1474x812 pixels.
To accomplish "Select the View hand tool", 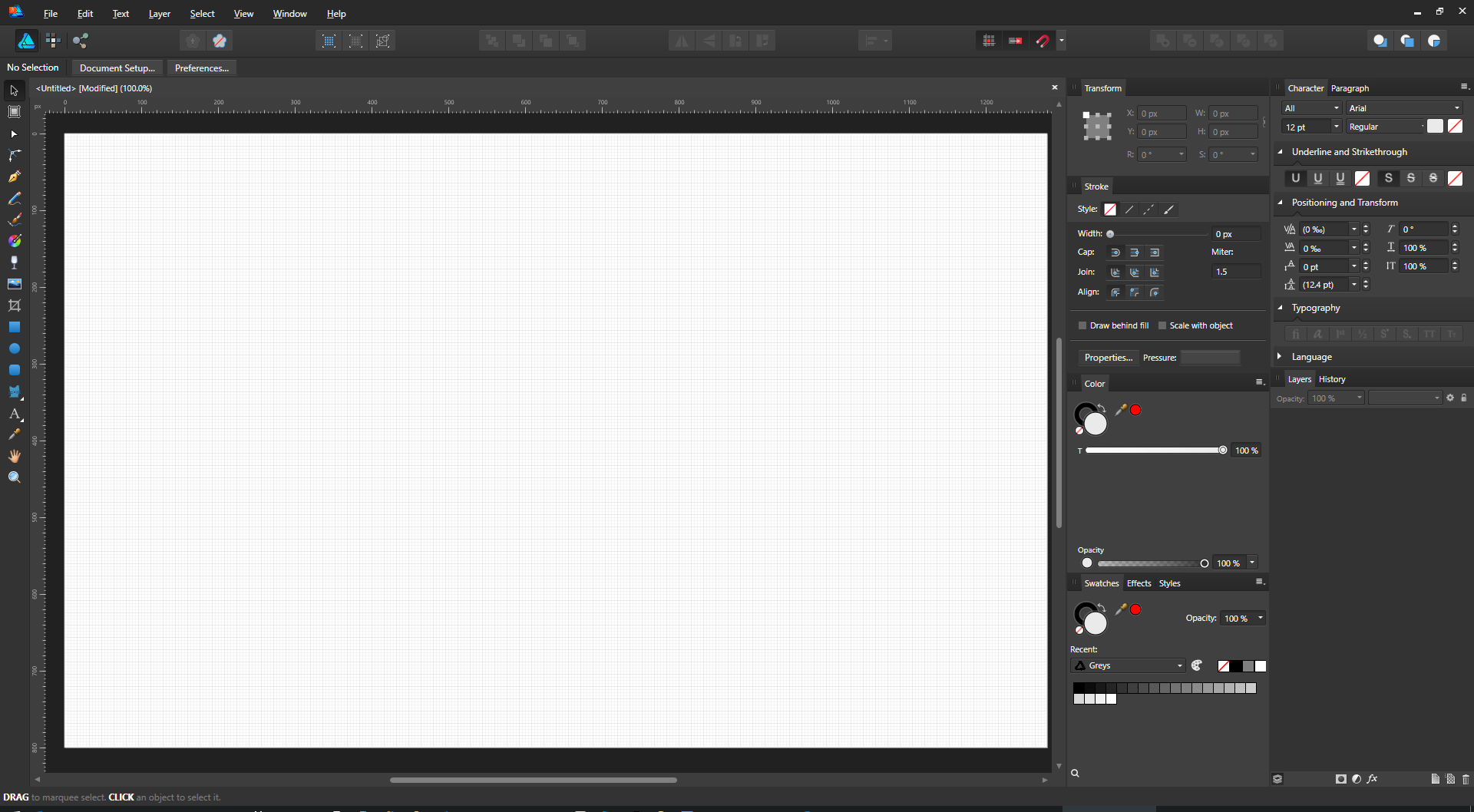I will [x=14, y=456].
